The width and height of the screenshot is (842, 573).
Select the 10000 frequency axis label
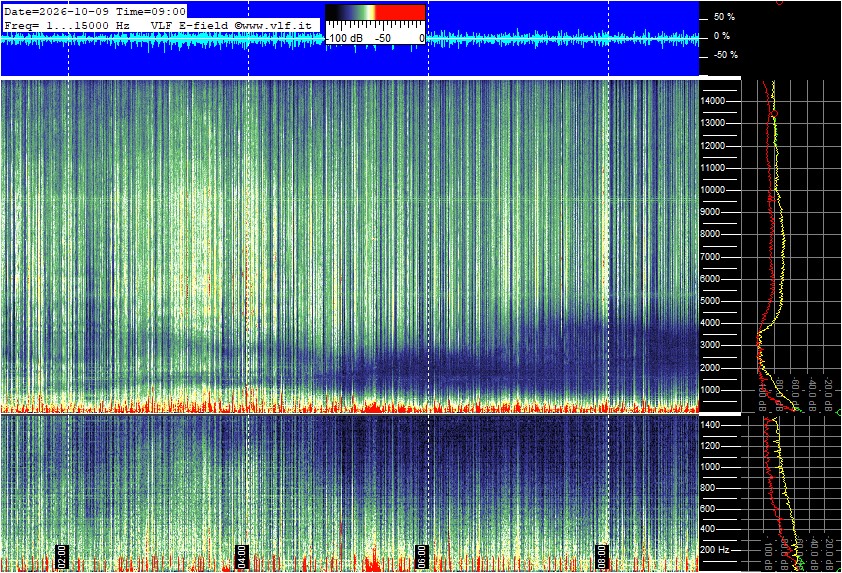point(713,190)
